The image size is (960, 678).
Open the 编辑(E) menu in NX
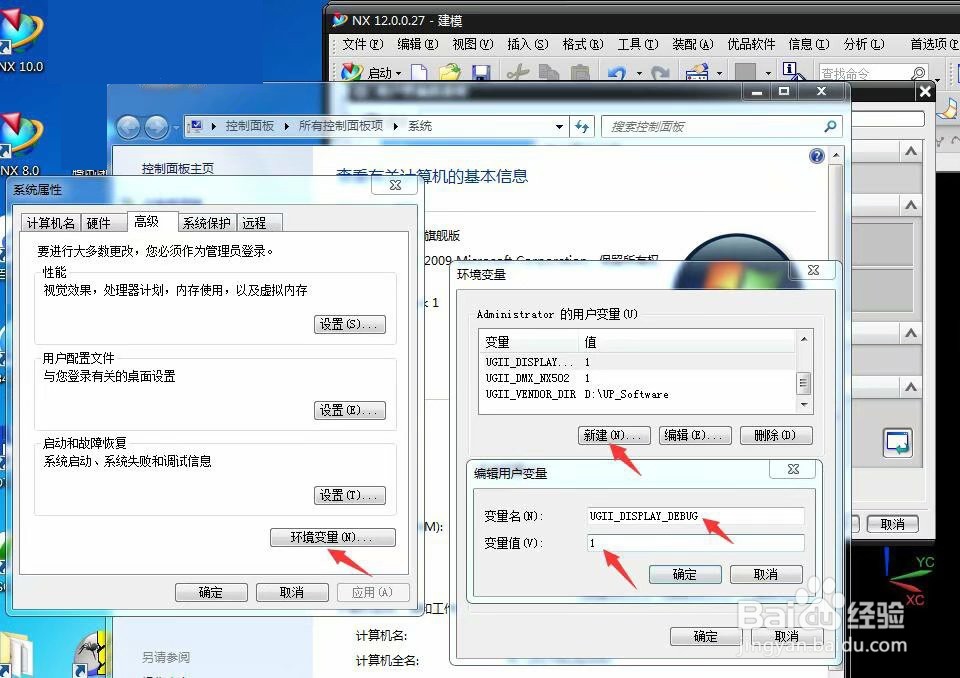tap(418, 44)
